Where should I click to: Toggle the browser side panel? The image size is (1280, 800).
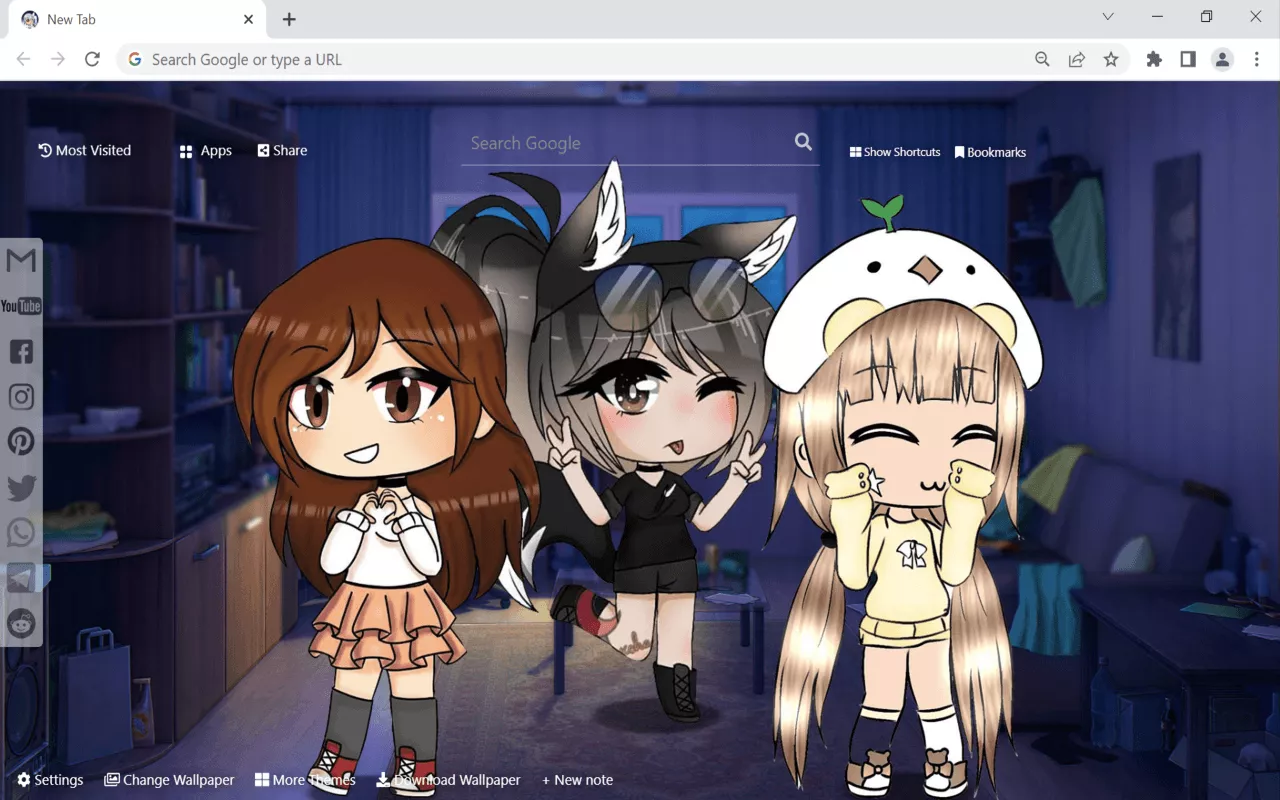coord(1188,60)
